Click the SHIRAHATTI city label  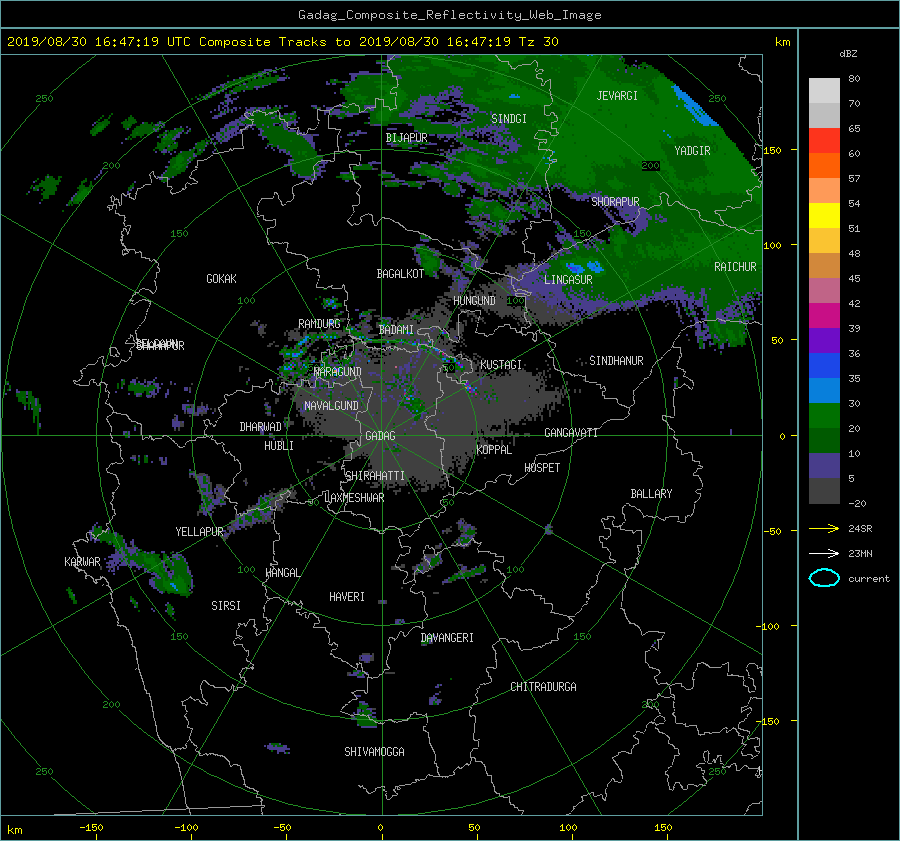pyautogui.click(x=375, y=476)
